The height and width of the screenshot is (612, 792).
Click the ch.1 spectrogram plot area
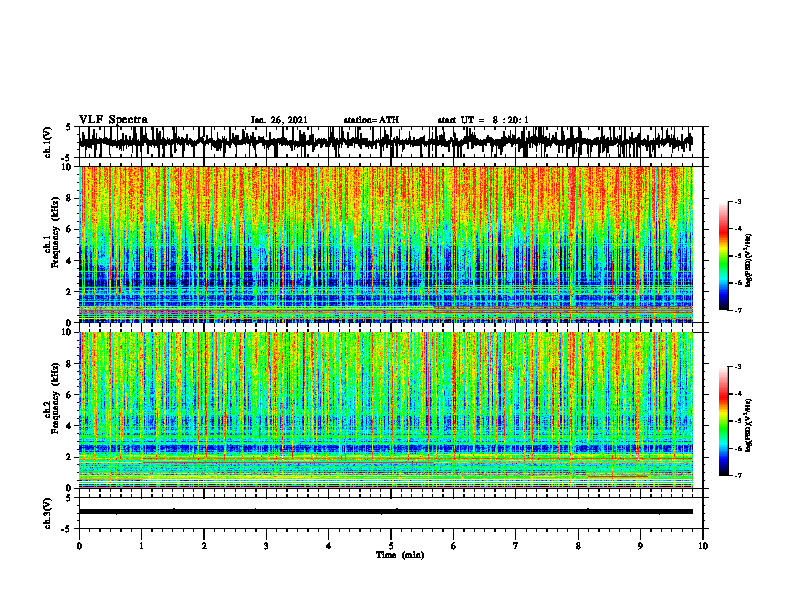click(x=385, y=244)
